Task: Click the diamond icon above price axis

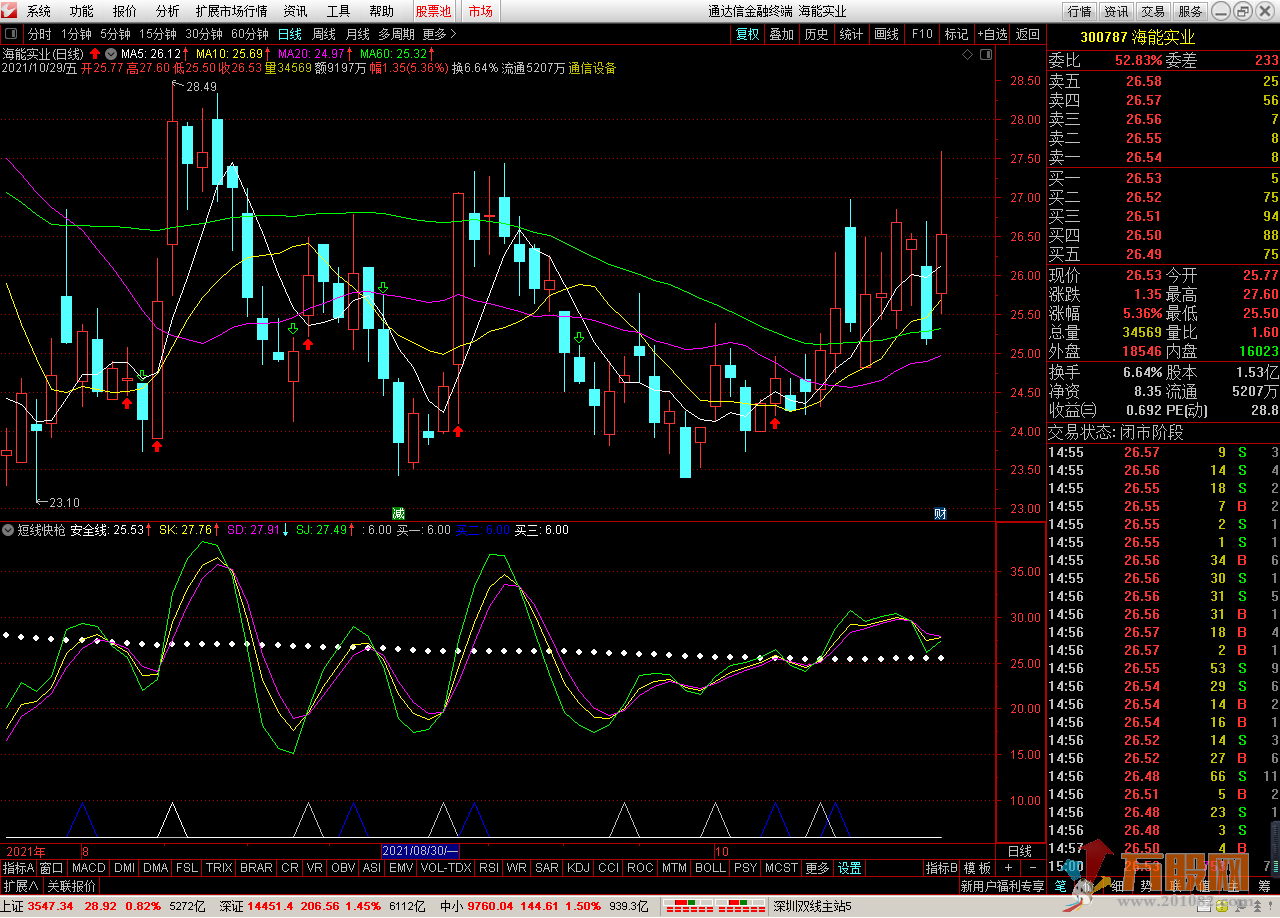Action: pos(967,54)
